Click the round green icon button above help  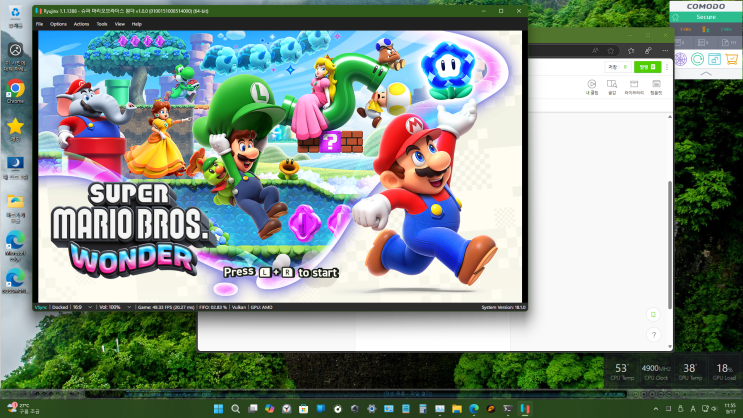(x=653, y=315)
